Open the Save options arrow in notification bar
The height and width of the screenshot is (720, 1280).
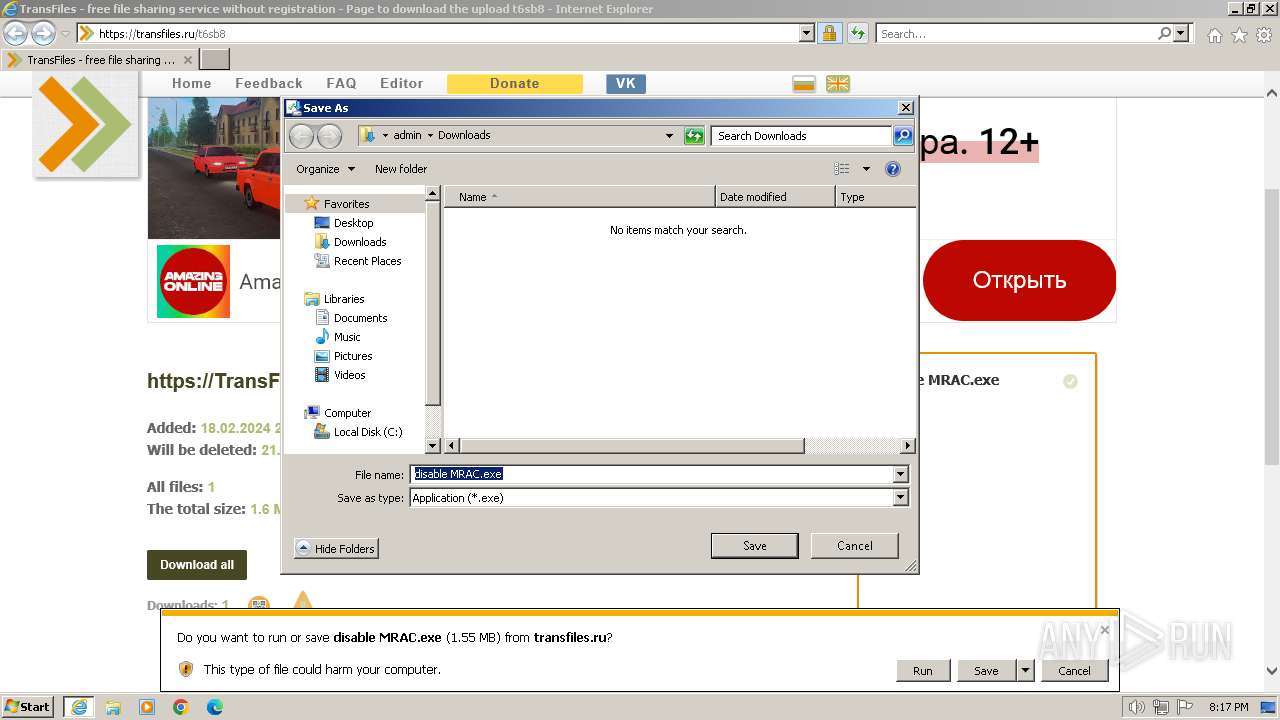coord(1025,671)
